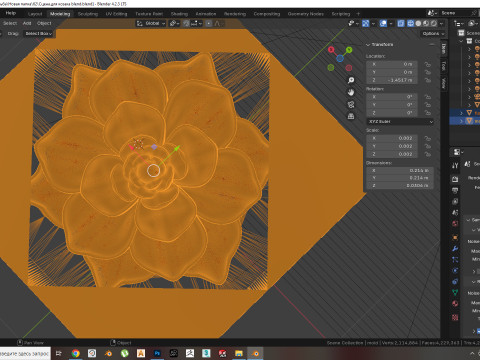Click the blue Z axis on navigation gizmo
Image resolution: width=480 pixels, height=360 pixels.
point(340,59)
